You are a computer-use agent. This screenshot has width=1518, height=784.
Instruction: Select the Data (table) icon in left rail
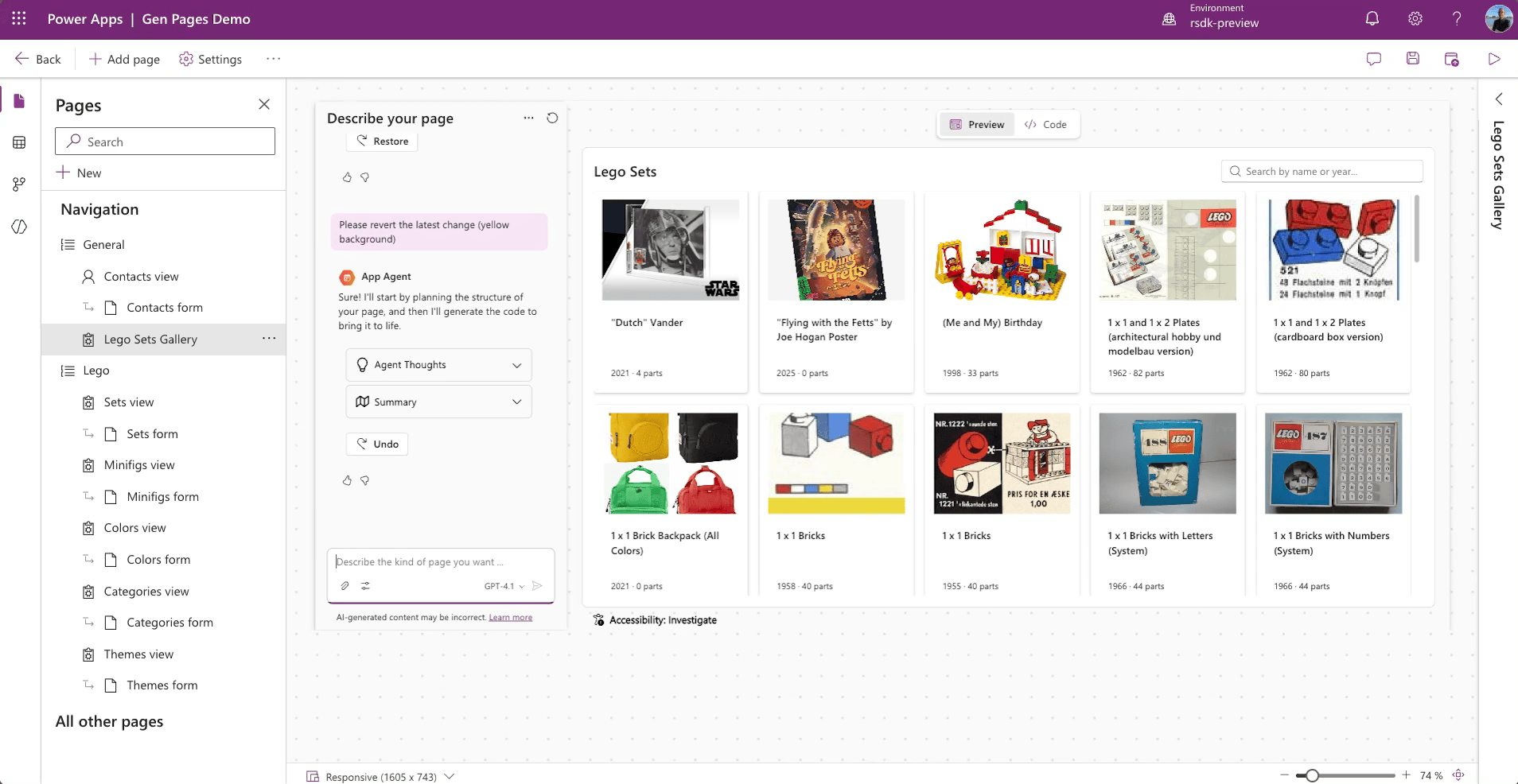tap(19, 142)
